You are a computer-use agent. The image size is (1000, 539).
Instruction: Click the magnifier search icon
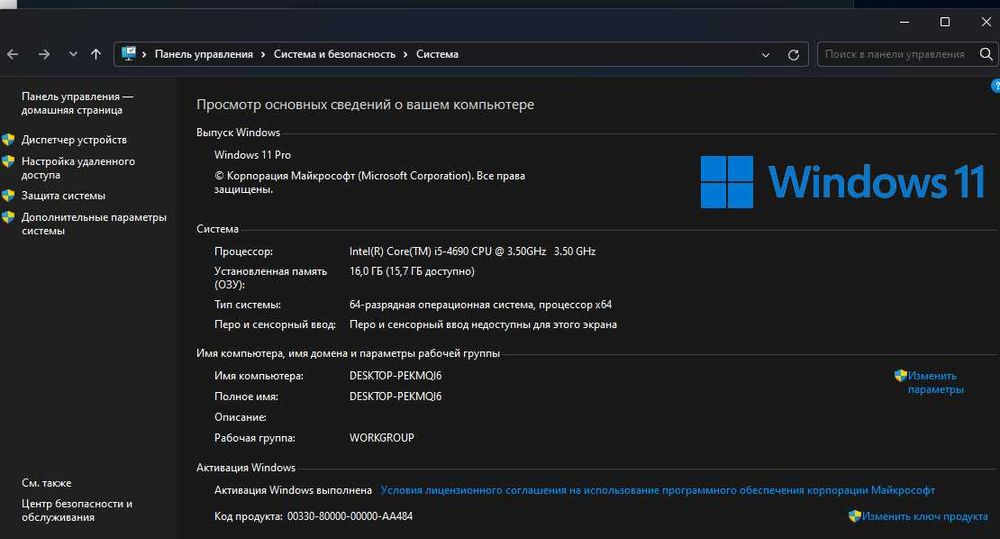(x=985, y=55)
